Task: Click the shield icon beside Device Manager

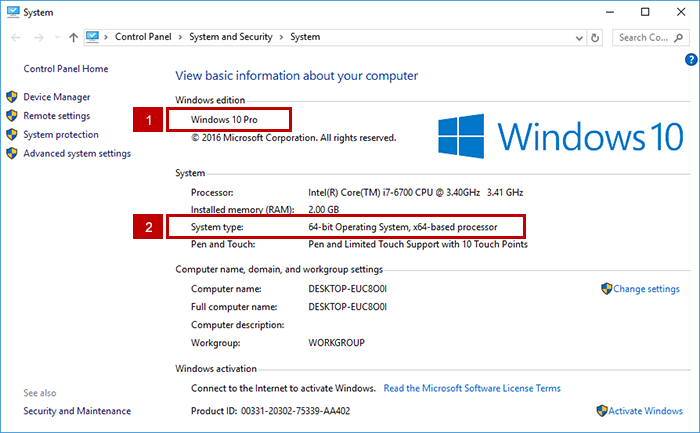Action: (x=12, y=97)
